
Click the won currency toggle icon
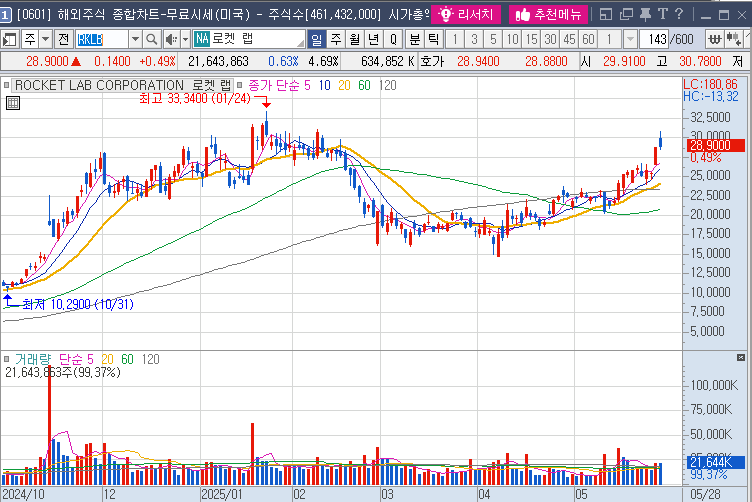tap(715, 39)
